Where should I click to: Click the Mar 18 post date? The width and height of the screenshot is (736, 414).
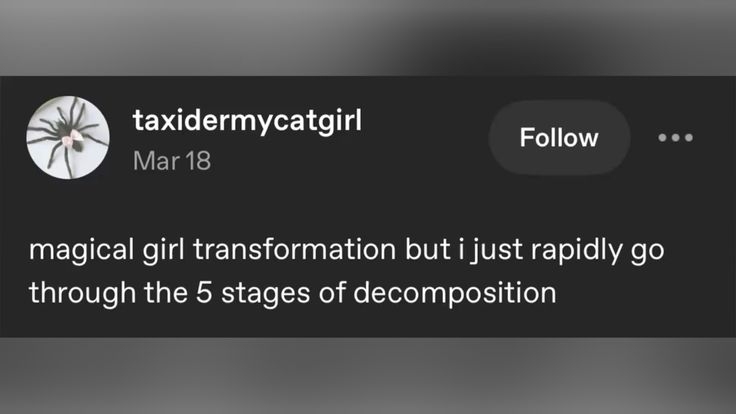[171, 160]
